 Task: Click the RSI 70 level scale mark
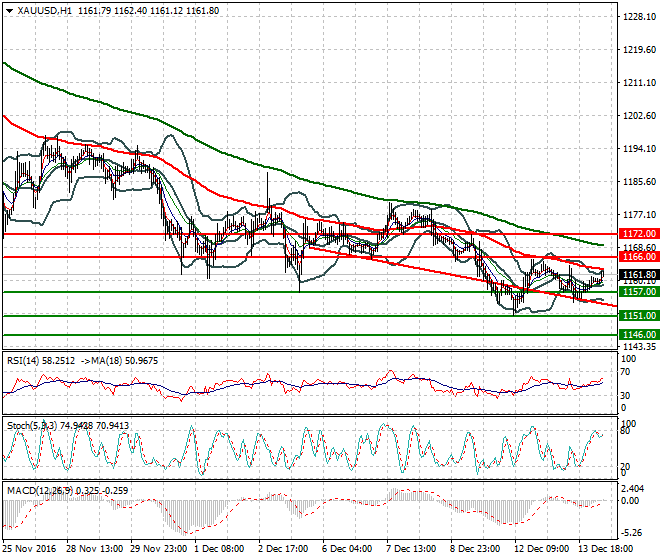pos(625,372)
